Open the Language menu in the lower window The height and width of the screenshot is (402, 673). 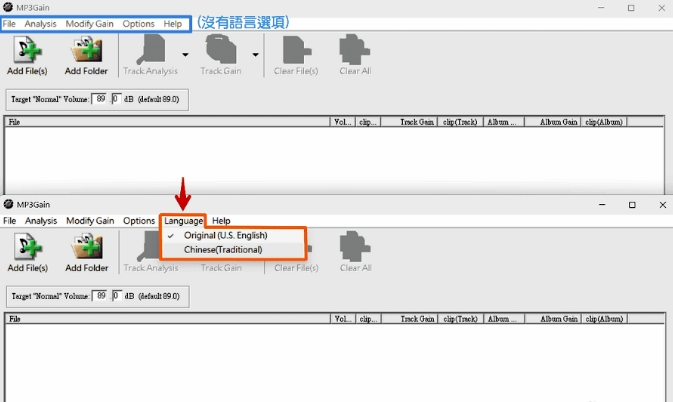tap(184, 221)
